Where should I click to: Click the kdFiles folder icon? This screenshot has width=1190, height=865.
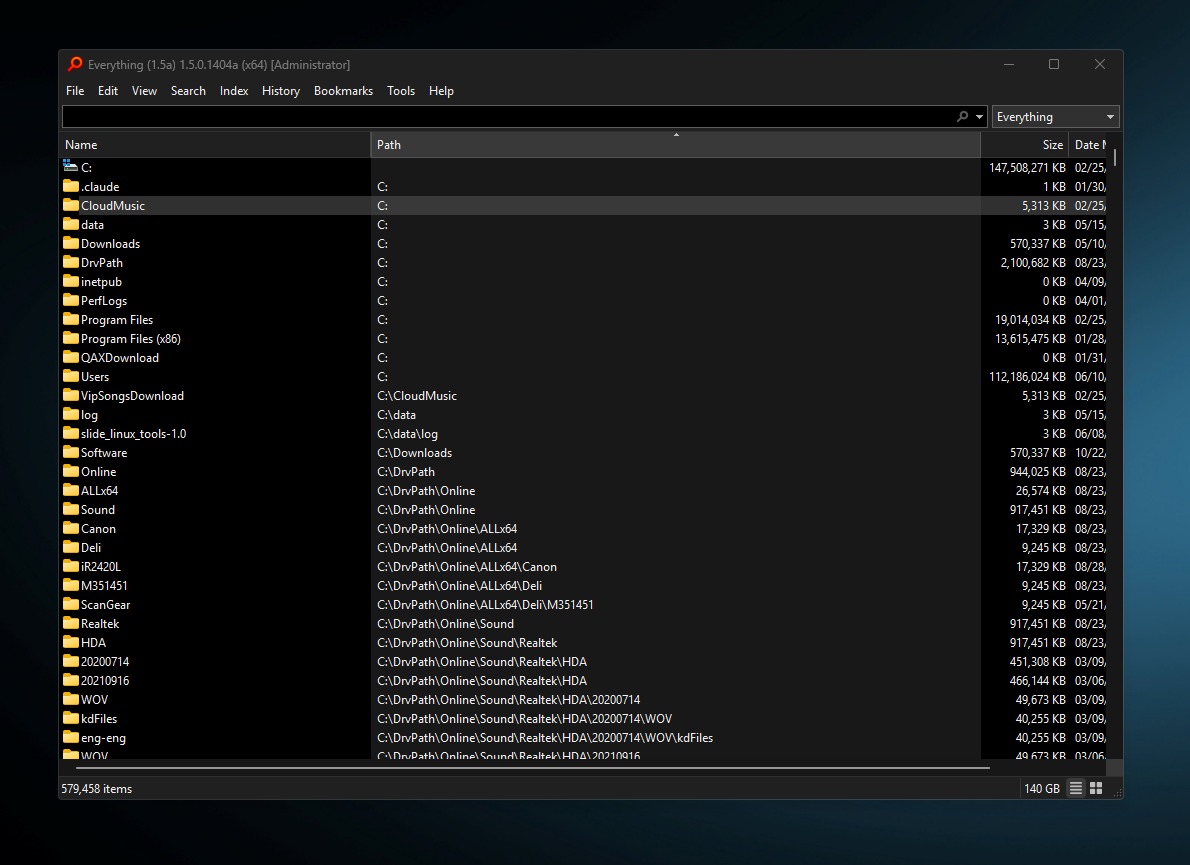70,718
